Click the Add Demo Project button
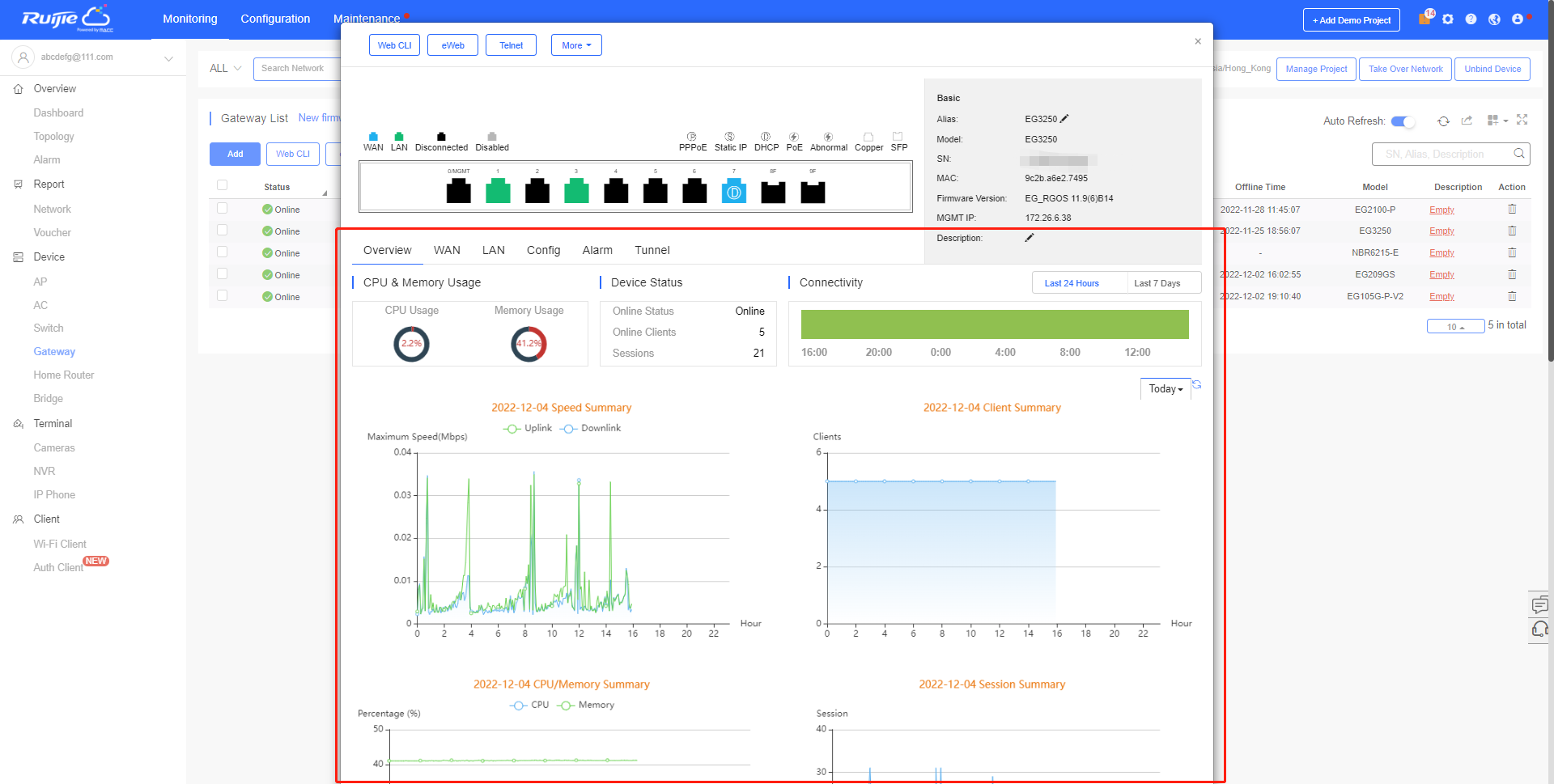The width and height of the screenshot is (1554, 784). tap(1351, 20)
